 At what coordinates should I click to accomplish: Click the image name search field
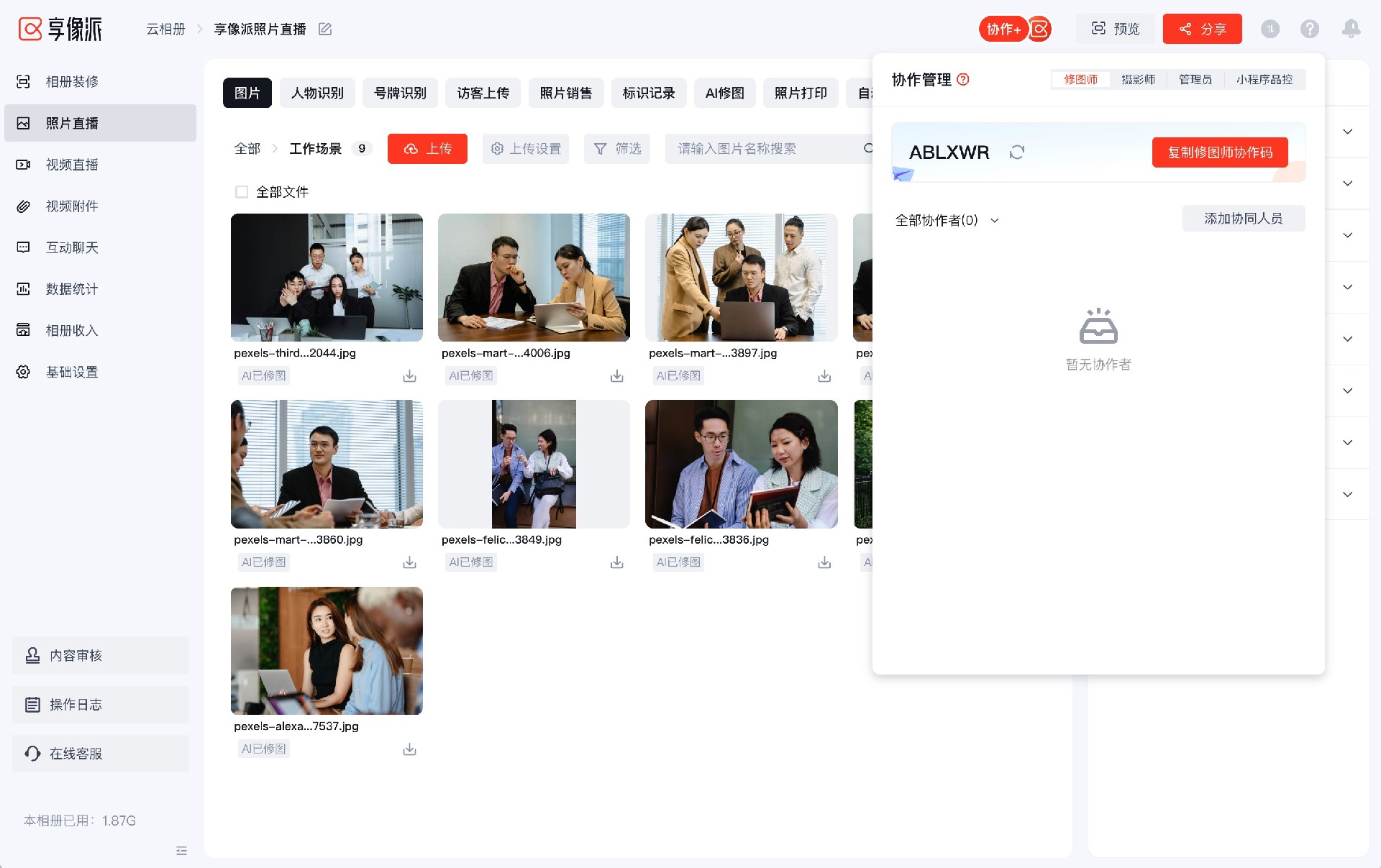coord(762,149)
